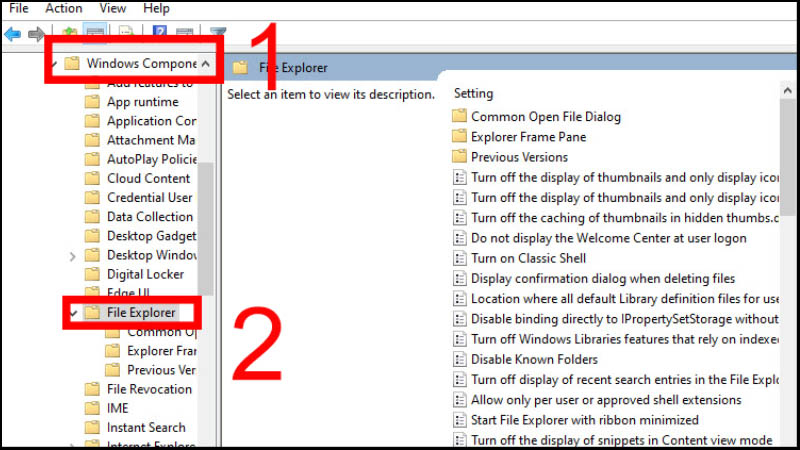This screenshot has height=450, width=800.
Task: Click the blue Back arrow toolbar icon
Action: (x=13, y=34)
